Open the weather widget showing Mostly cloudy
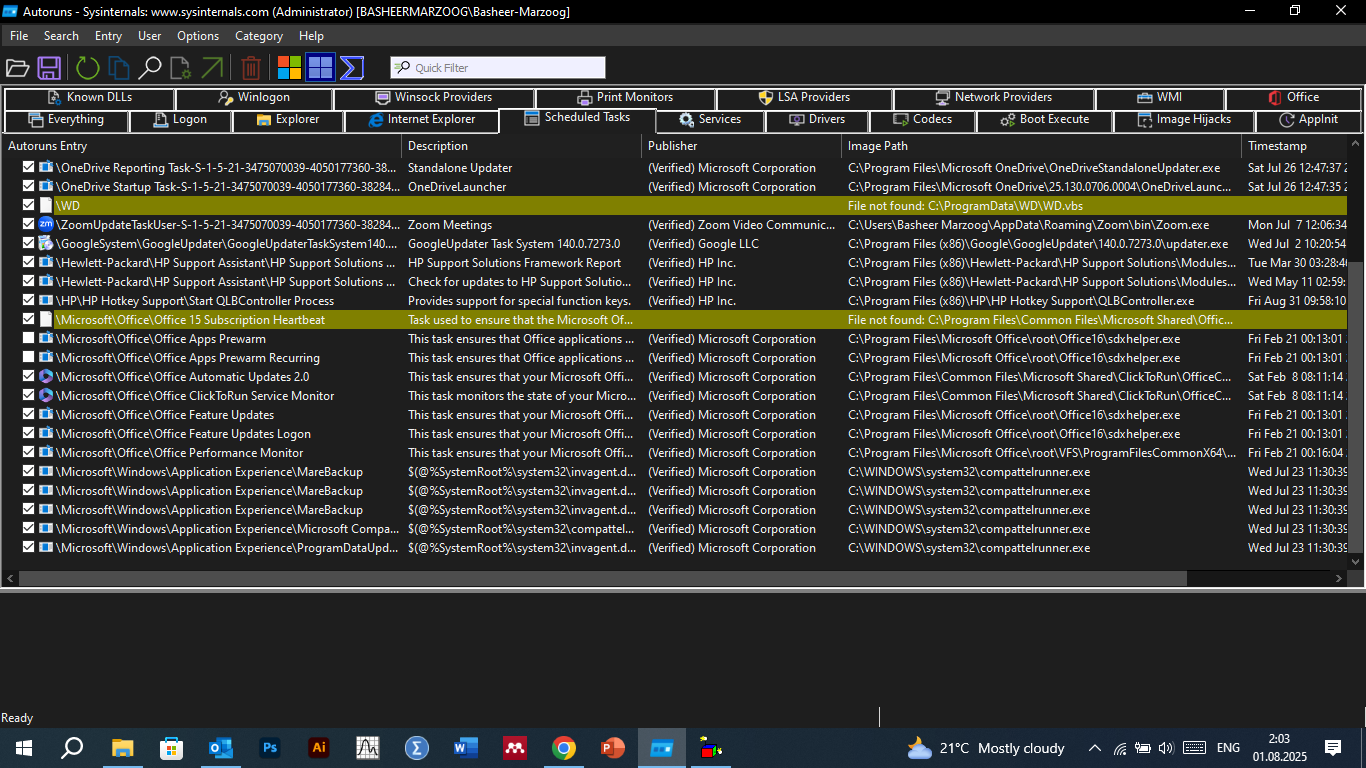The width and height of the screenshot is (1366, 768). click(985, 748)
